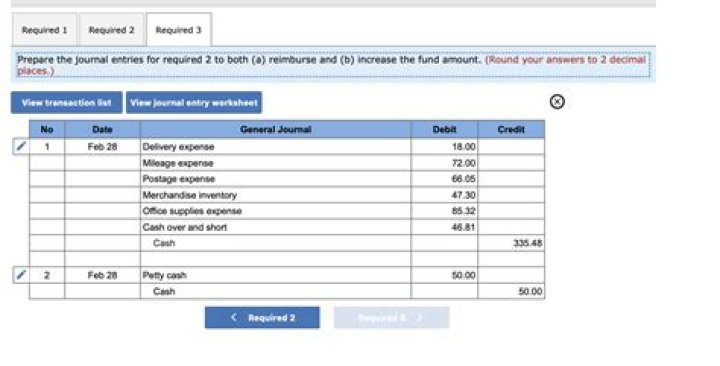Image resolution: width=720 pixels, height=366 pixels.
Task: Go back using the Required 2 button
Action: point(262,317)
